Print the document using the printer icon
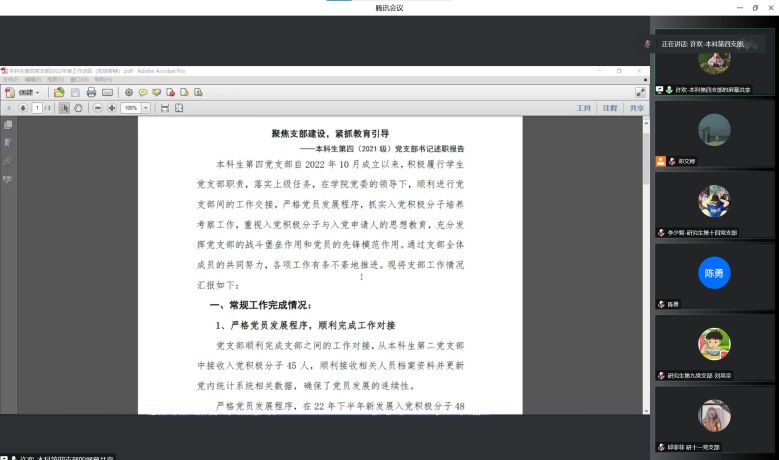The height and width of the screenshot is (460, 779). coord(91,92)
